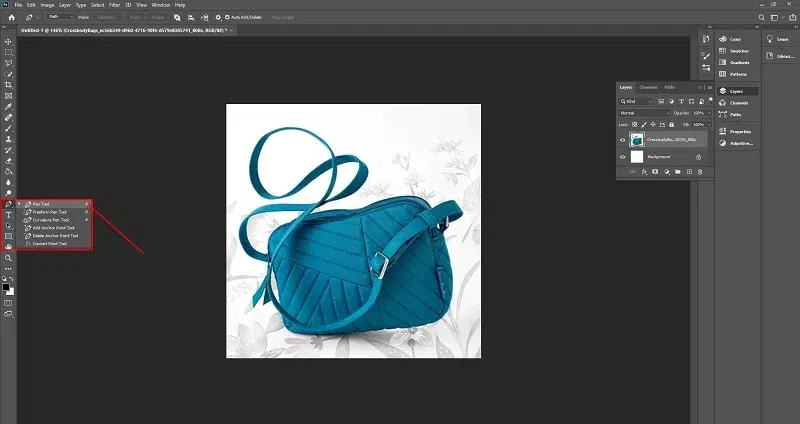This screenshot has height=424, width=800.
Task: Hide the CrossbodyBag layer eye icon
Action: click(x=622, y=140)
